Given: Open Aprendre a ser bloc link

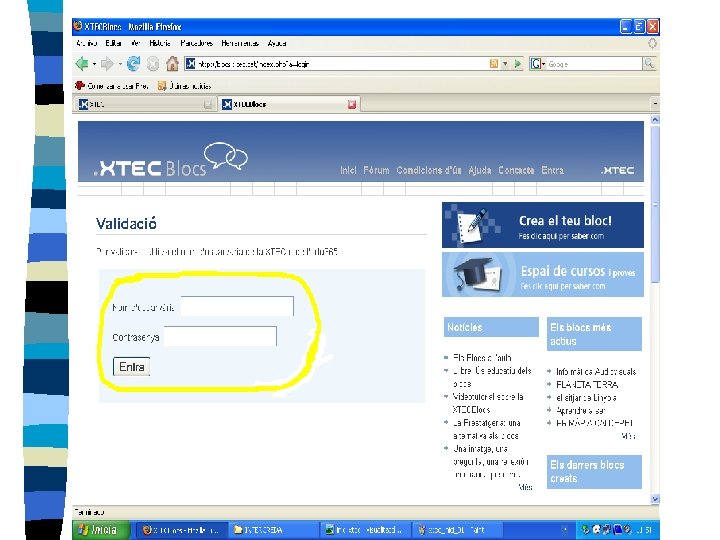Looking at the screenshot, I should (580, 411).
